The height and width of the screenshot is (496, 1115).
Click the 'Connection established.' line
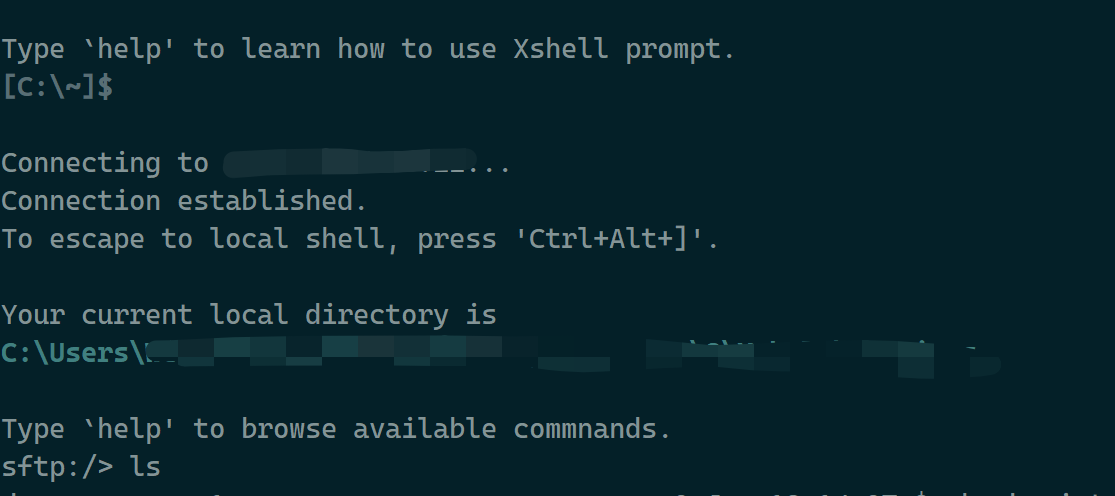point(184,200)
